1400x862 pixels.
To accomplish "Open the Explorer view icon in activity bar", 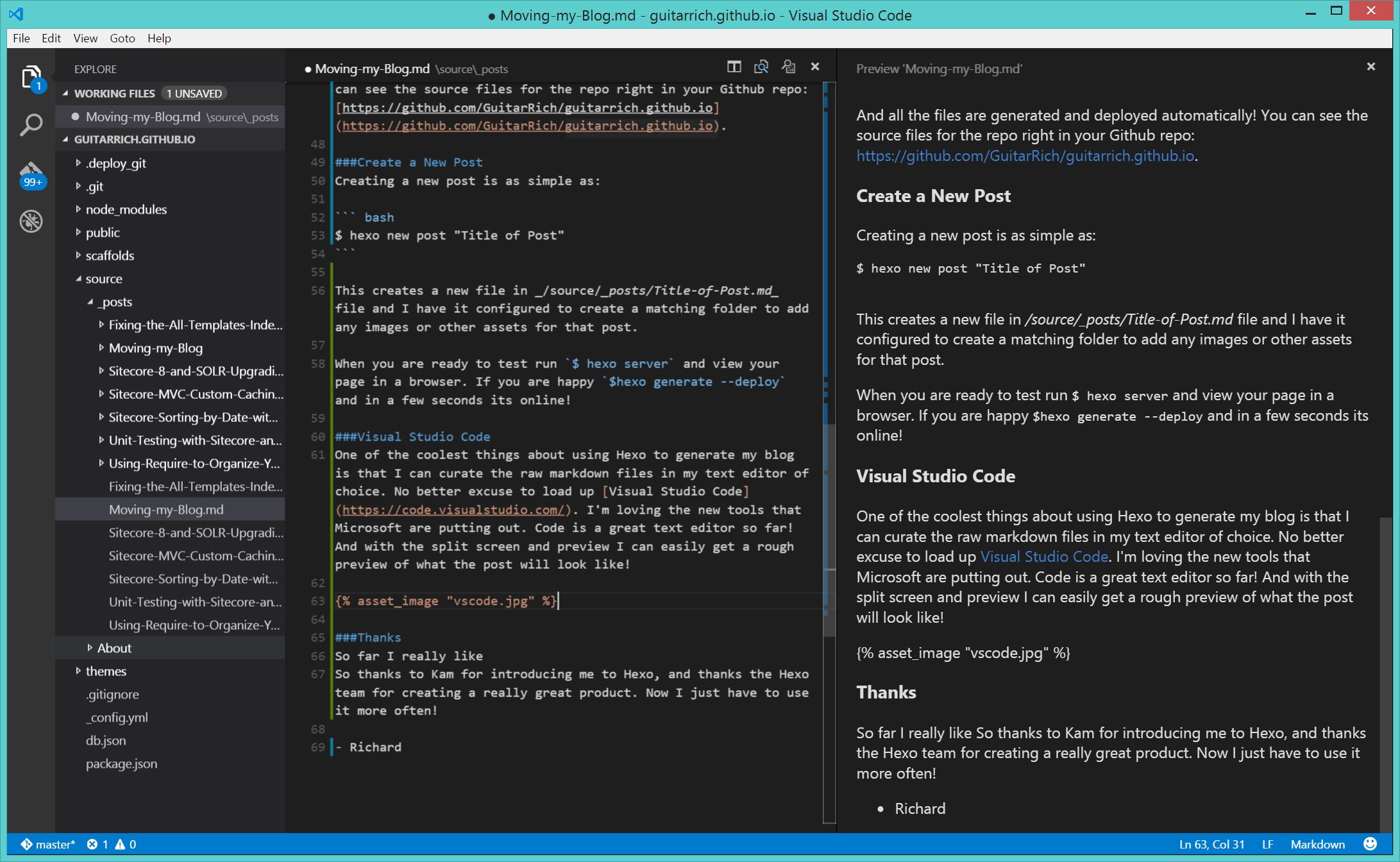I will 31,78.
